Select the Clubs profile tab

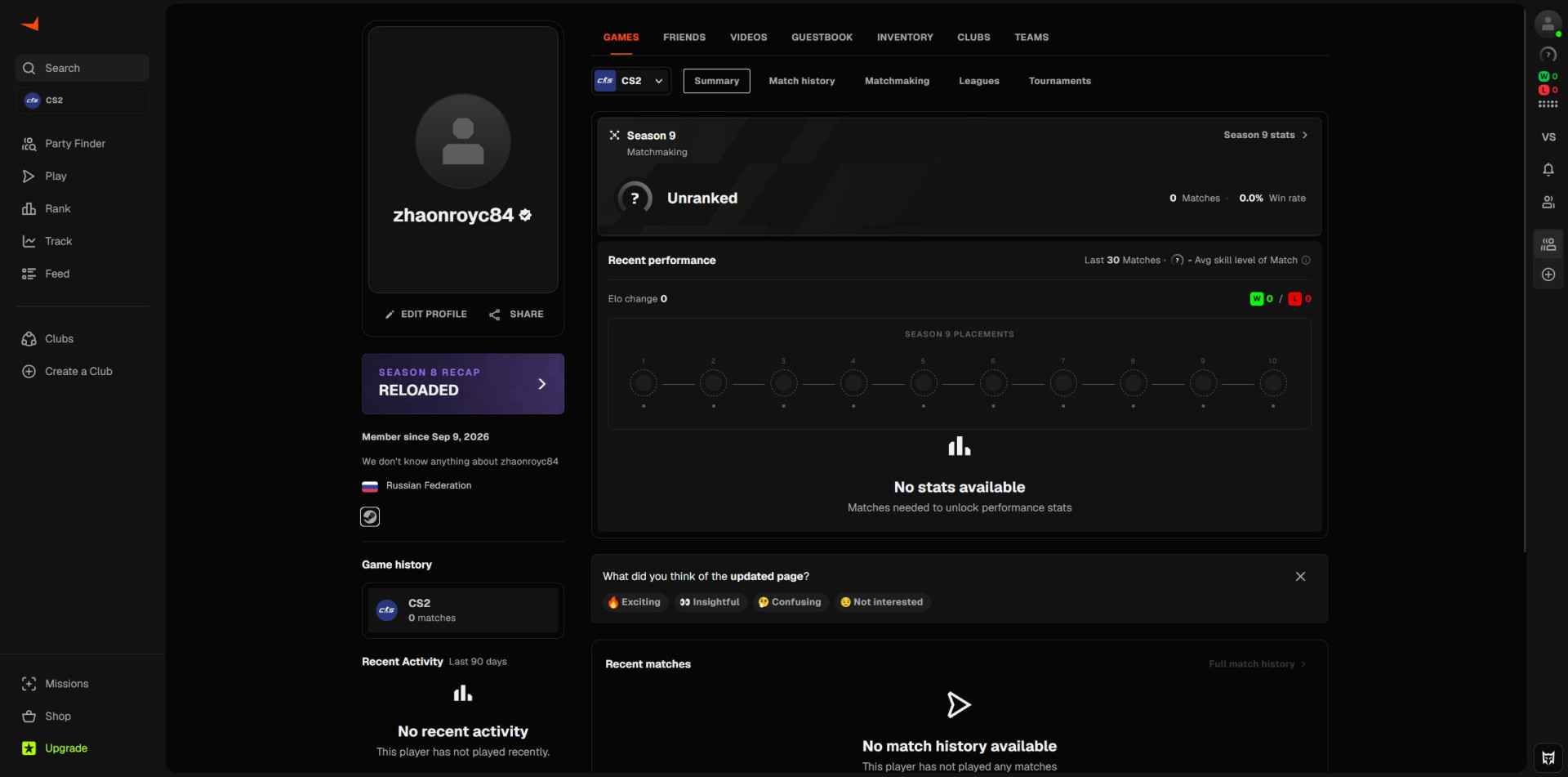click(973, 38)
